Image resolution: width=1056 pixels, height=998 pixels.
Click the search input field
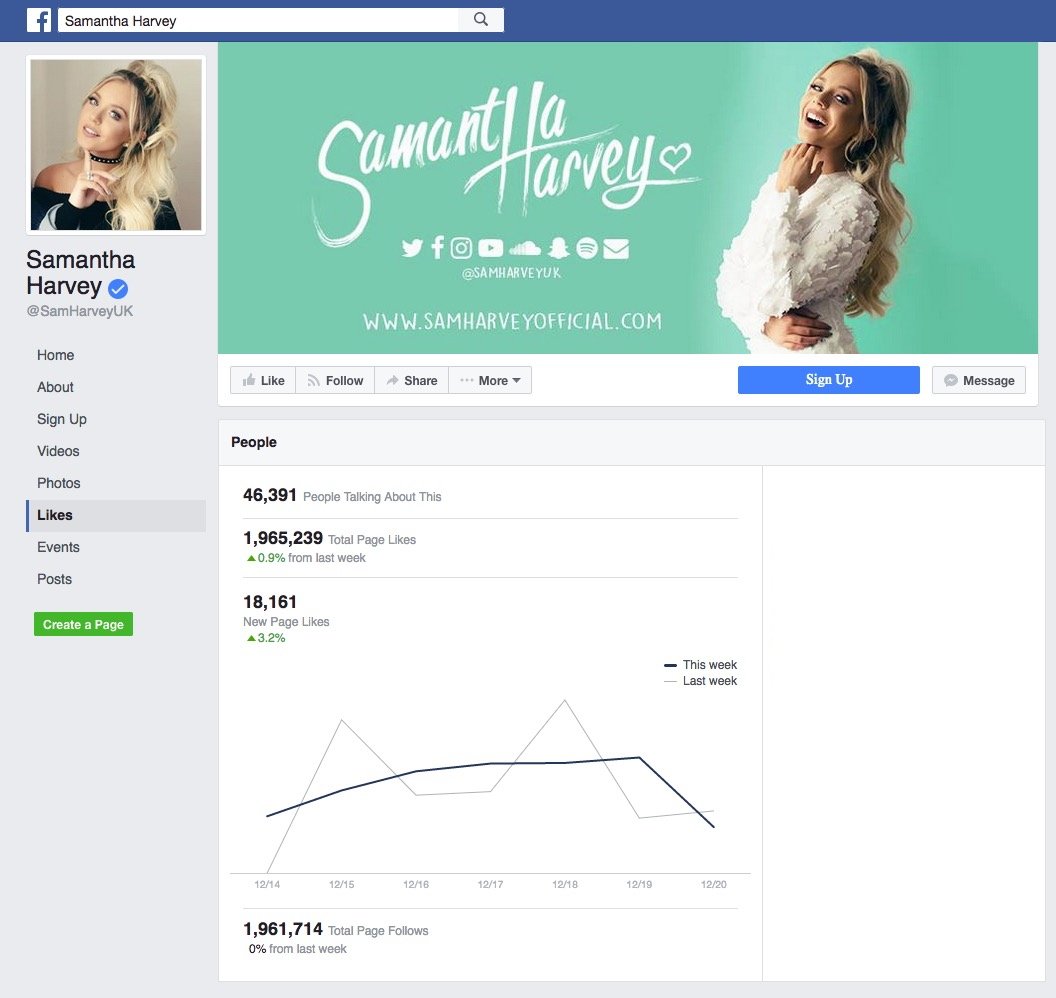(259, 20)
